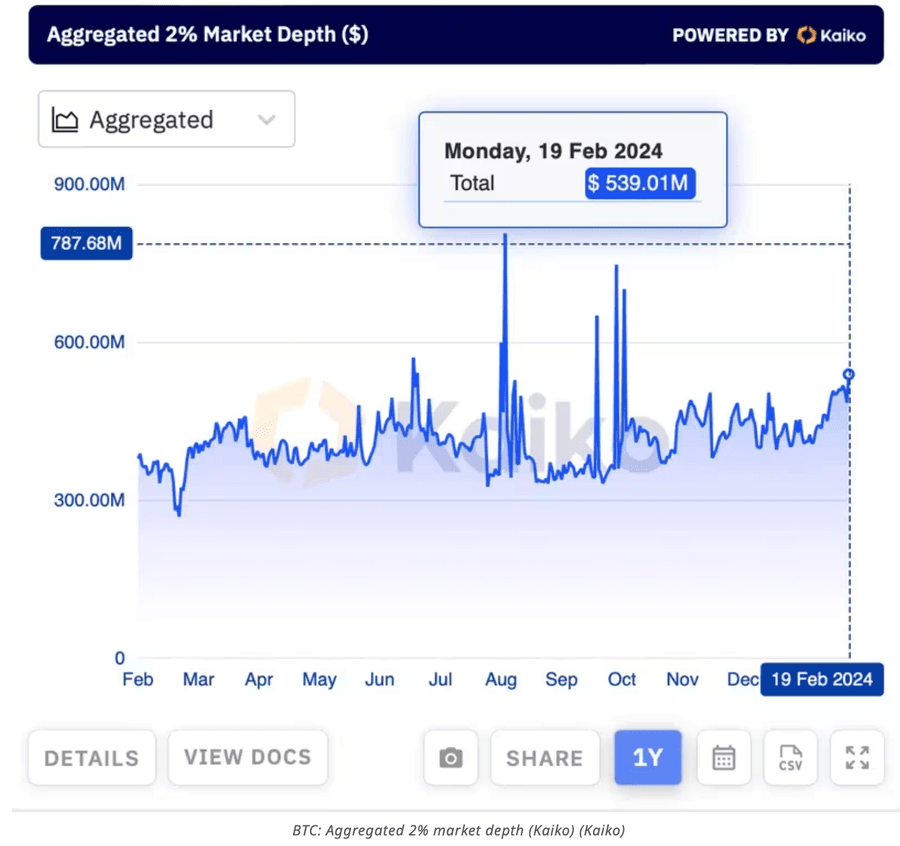Click the Kaiko logo in header
This screenshot has width=900, height=846.
(x=832, y=35)
